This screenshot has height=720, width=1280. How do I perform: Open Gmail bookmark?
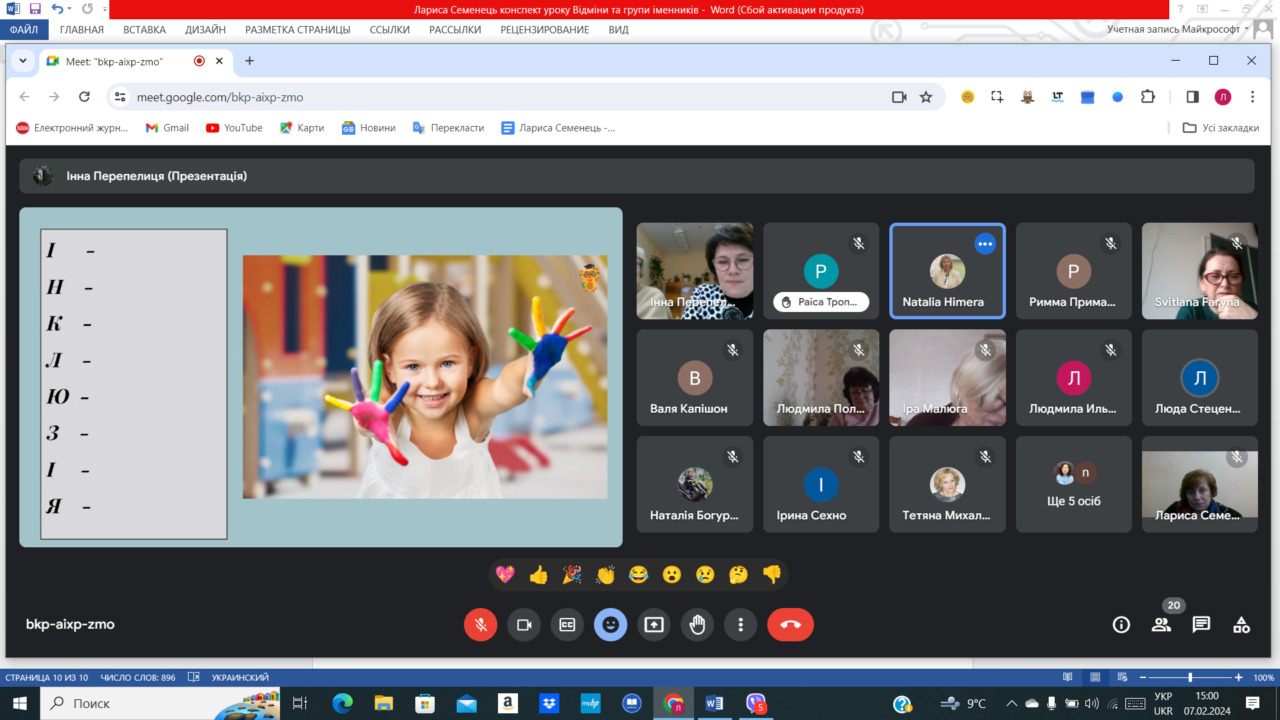point(167,128)
